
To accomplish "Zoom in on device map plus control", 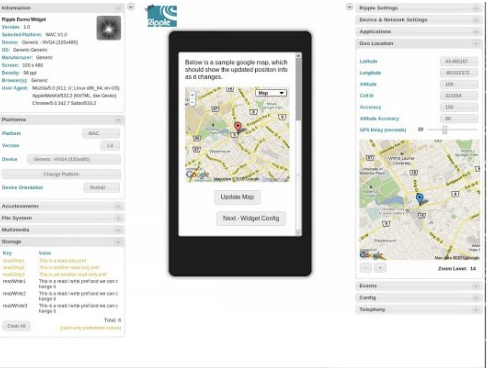I will coord(192,95).
